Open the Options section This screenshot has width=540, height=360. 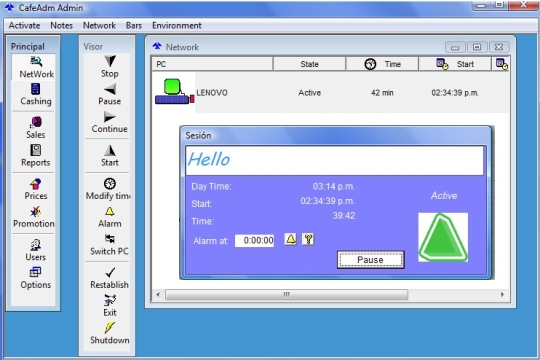(x=35, y=278)
